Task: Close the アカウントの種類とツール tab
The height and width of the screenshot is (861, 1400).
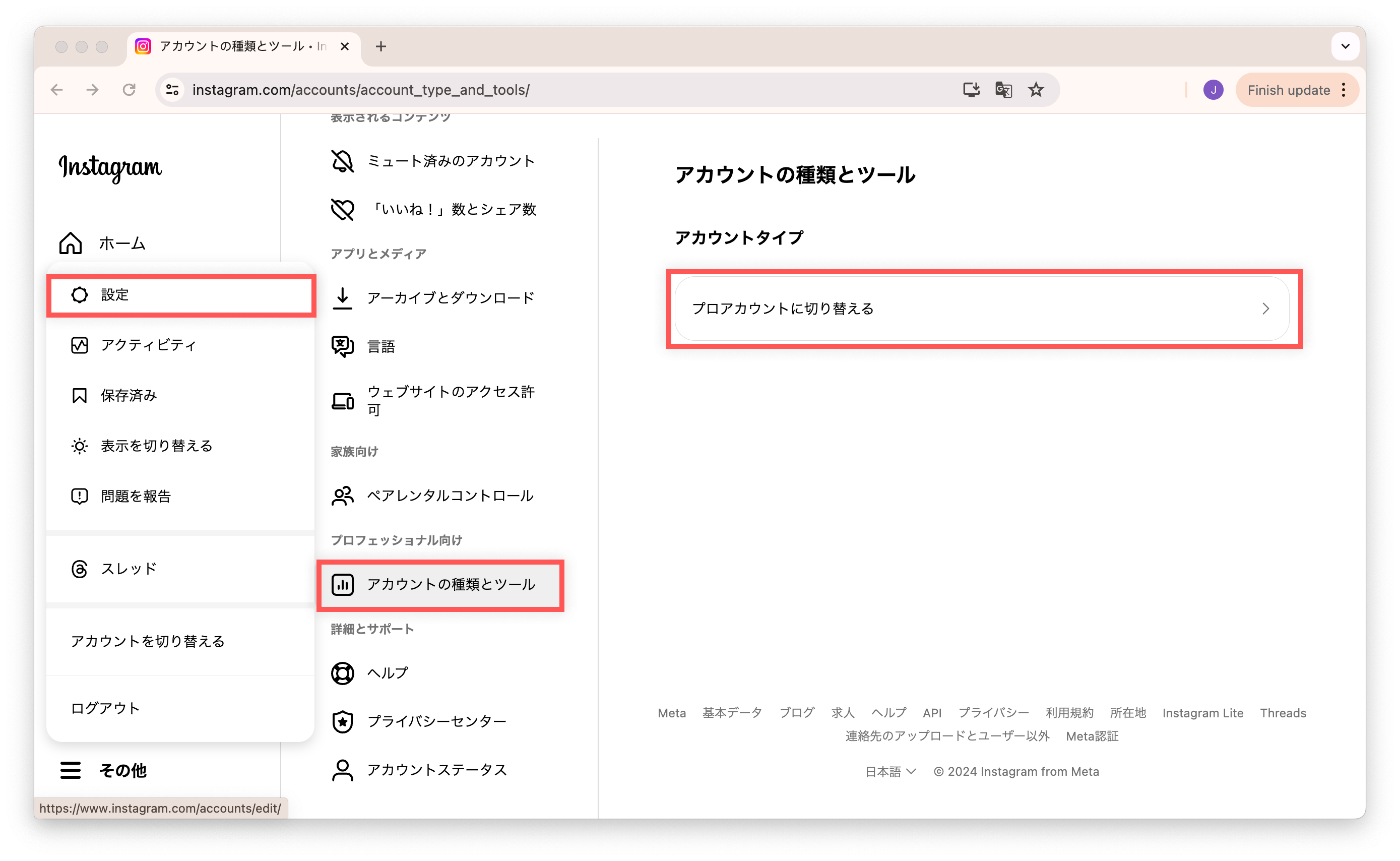Action: coord(344,46)
